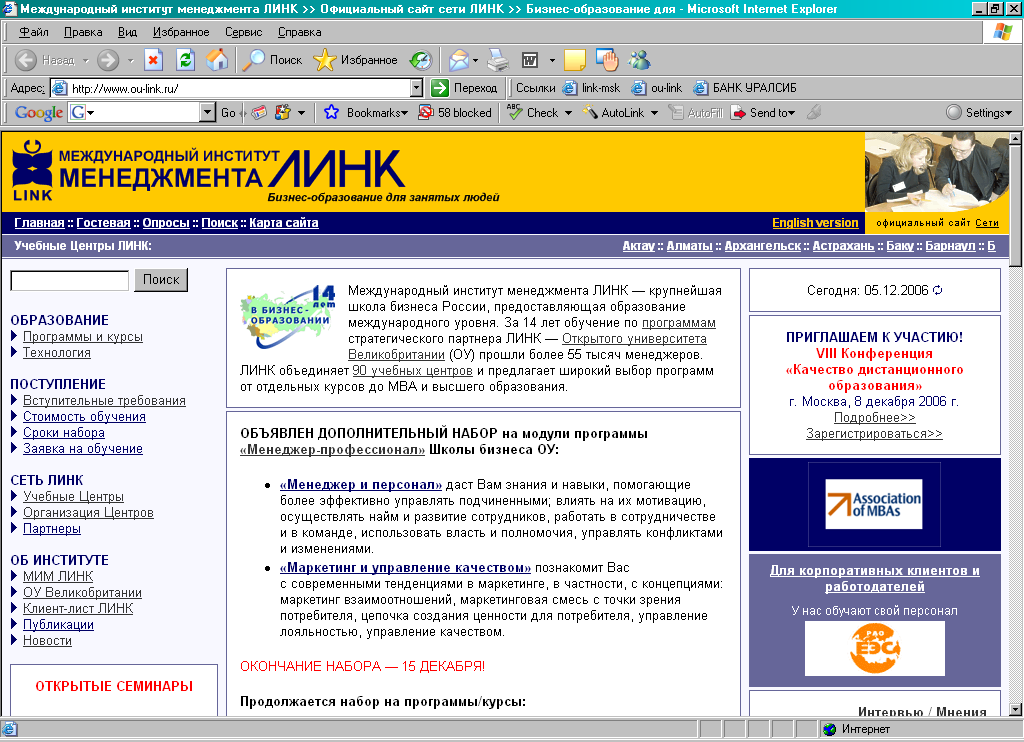Click the date refresh icon beside Сегодня

(938, 290)
